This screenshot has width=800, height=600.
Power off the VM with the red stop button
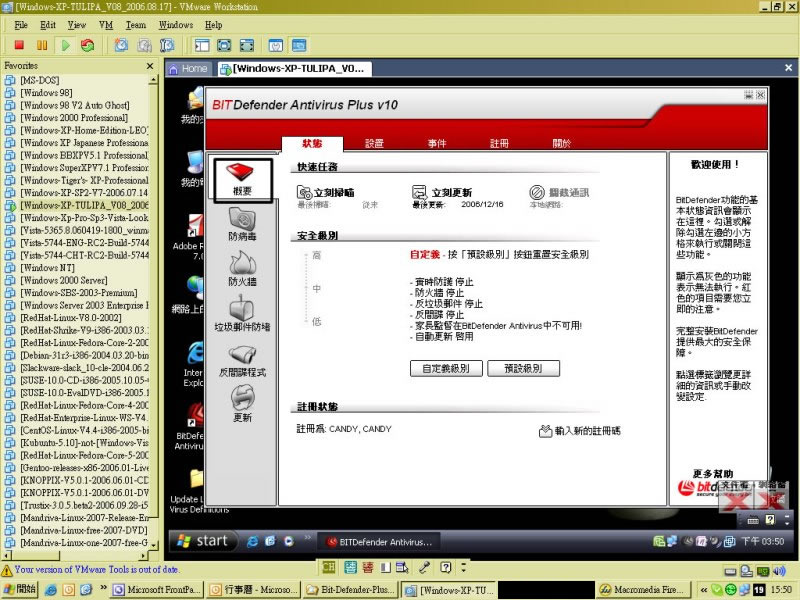coord(19,45)
